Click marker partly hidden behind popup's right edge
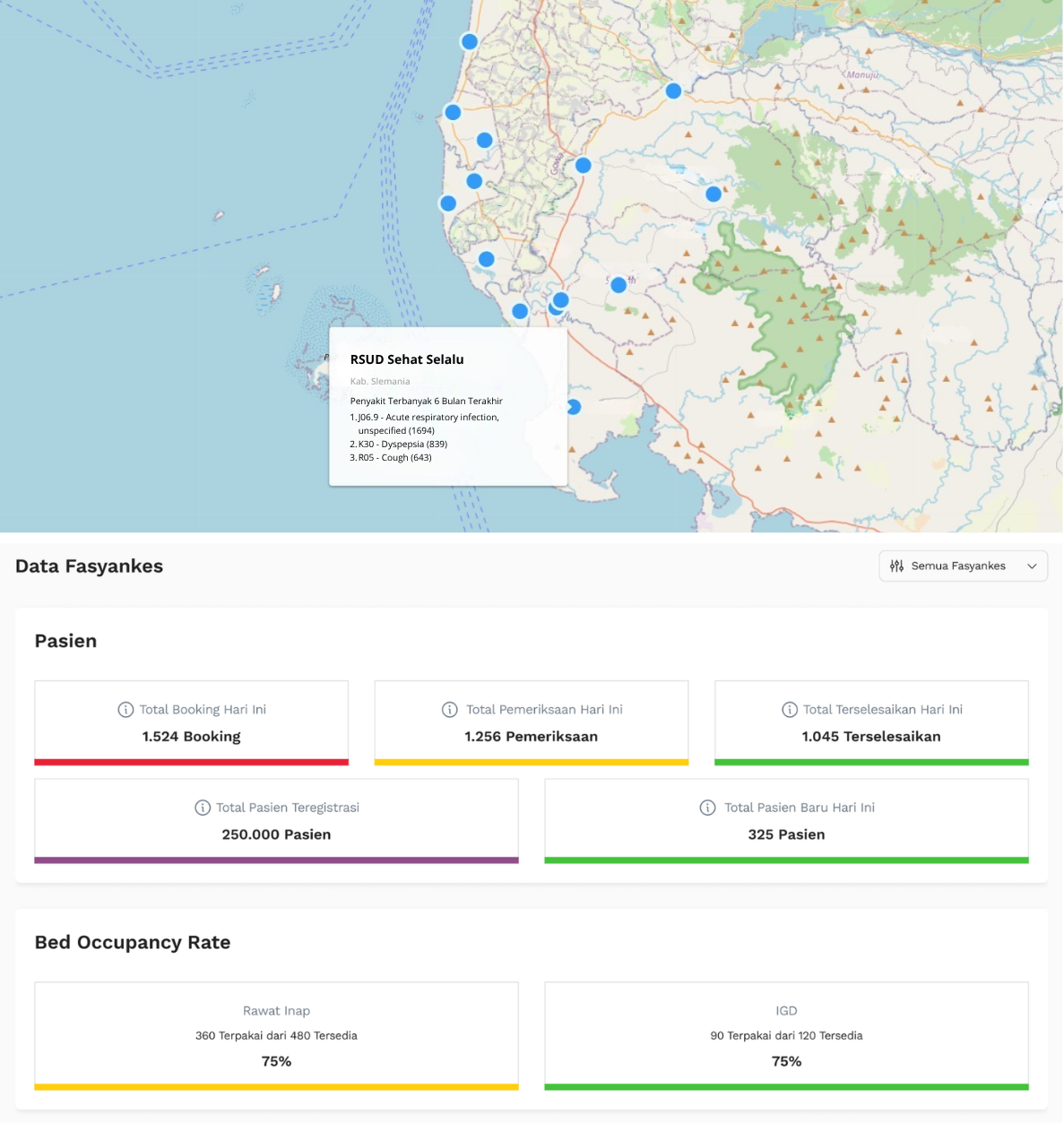 574,407
